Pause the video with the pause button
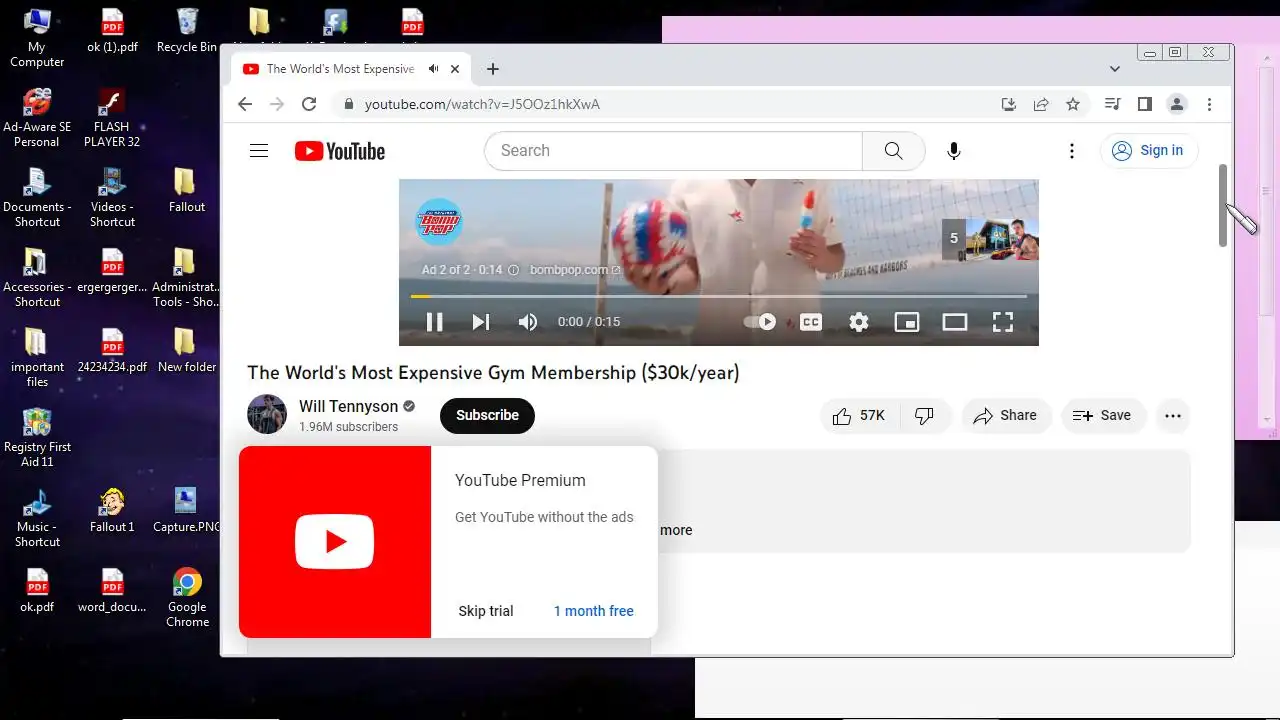The width and height of the screenshot is (1280, 720). coord(434,322)
